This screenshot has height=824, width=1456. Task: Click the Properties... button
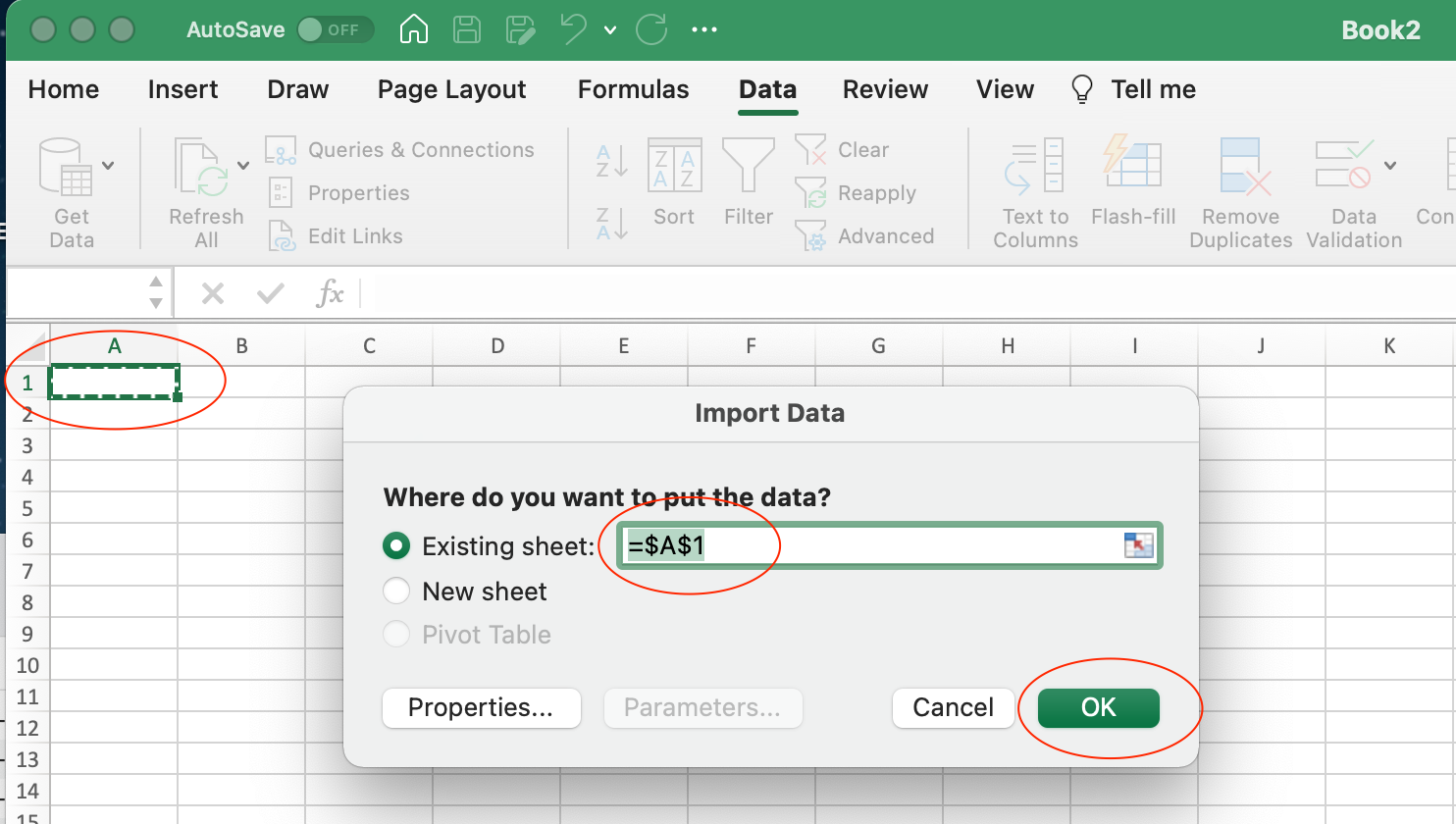point(481,707)
